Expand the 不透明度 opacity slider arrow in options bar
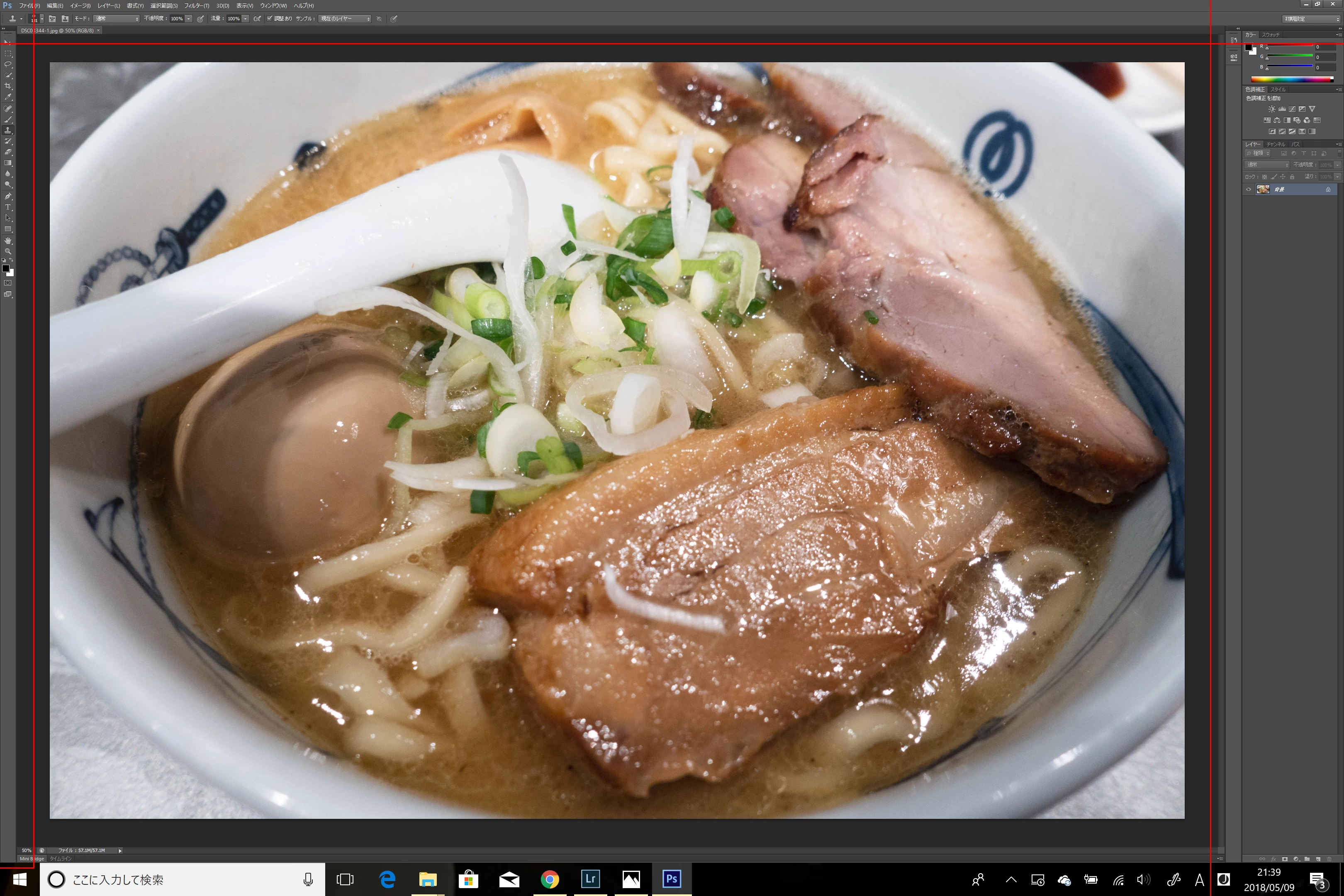The width and height of the screenshot is (1344, 896). [189, 18]
